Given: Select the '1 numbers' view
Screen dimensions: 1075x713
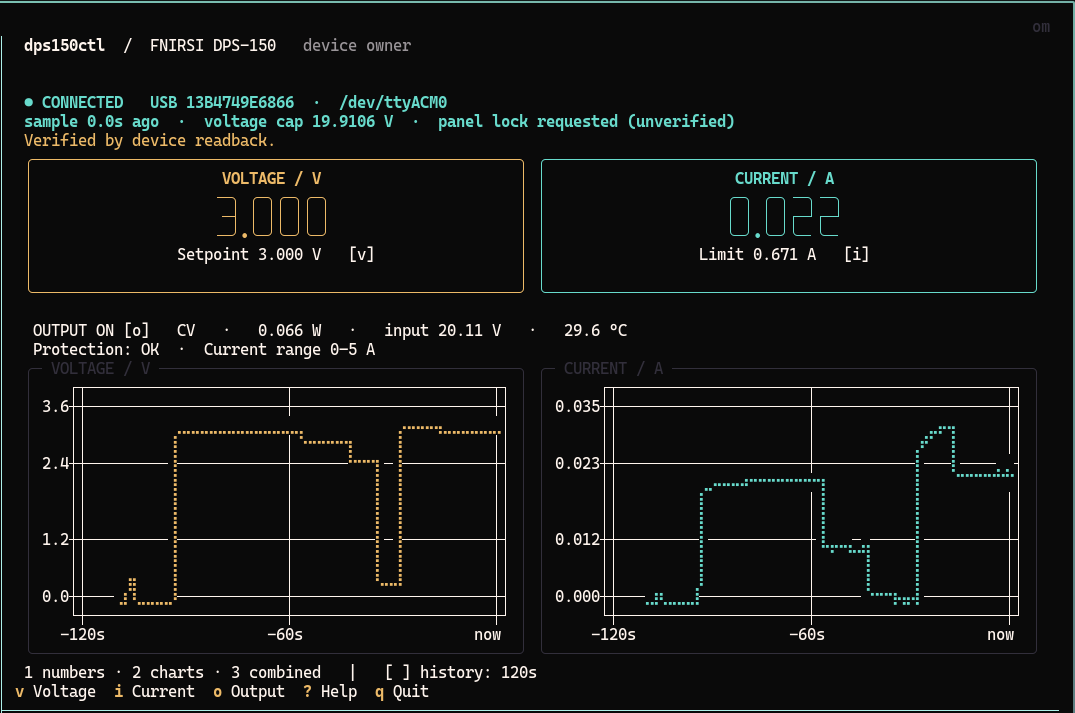Looking at the screenshot, I should pyautogui.click(x=64, y=673).
